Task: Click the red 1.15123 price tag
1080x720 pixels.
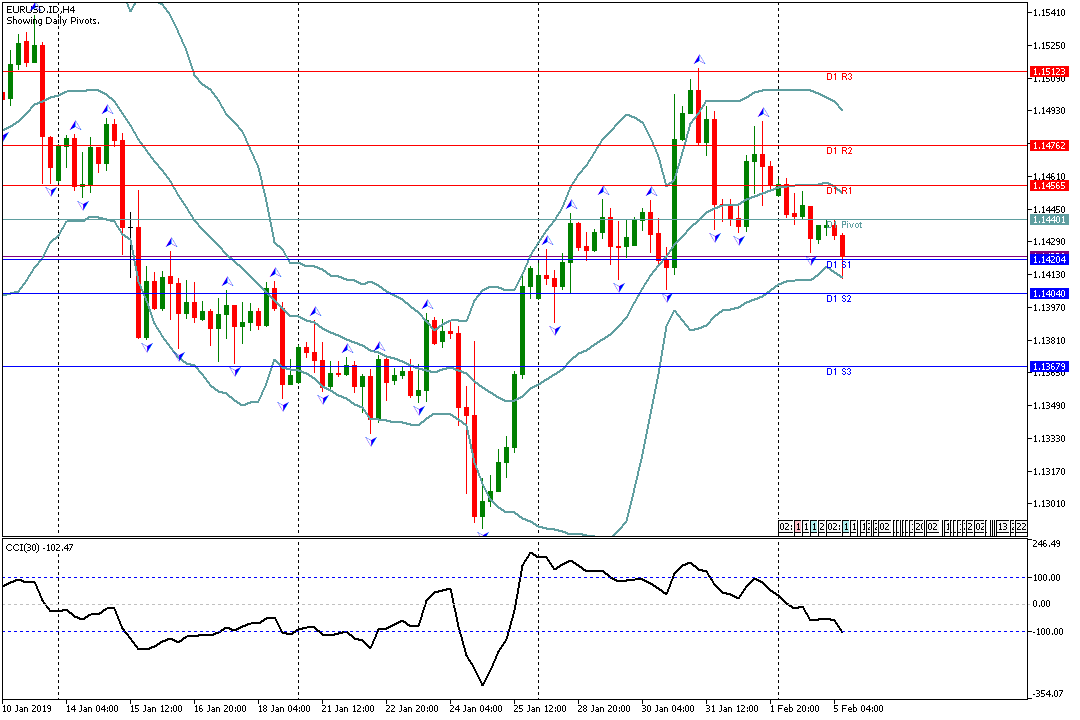Action: click(x=1049, y=72)
